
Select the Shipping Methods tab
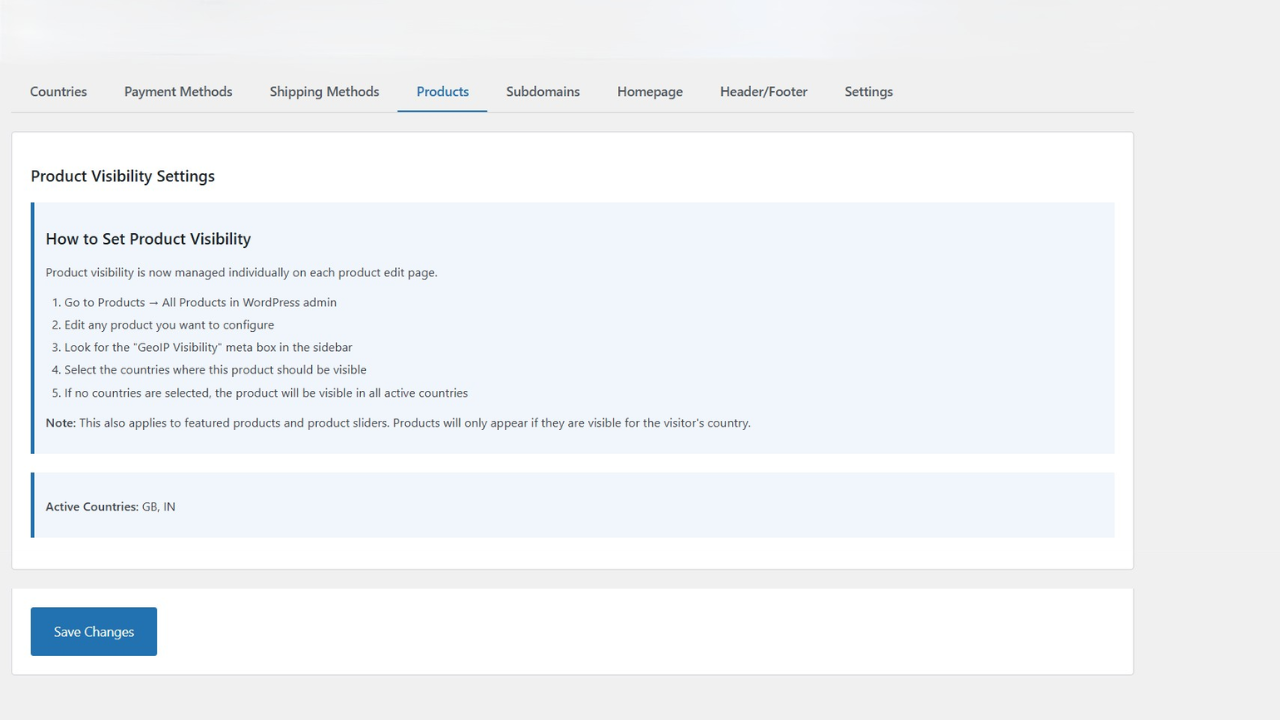coord(324,91)
